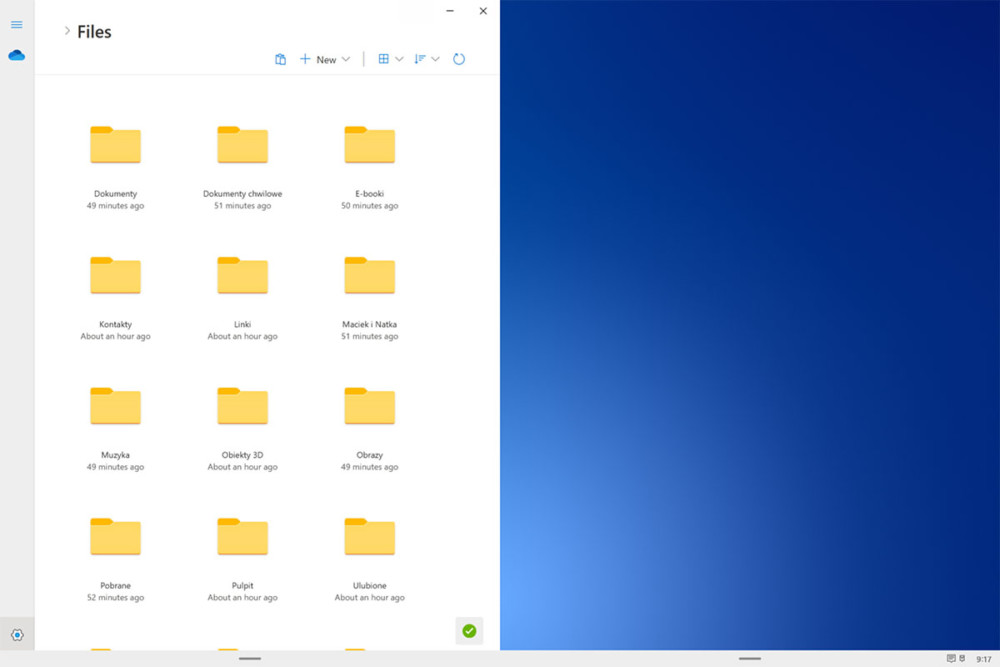Image resolution: width=1000 pixels, height=667 pixels.
Task: Select the OneDrive cloud icon in sidebar
Action: (17, 55)
